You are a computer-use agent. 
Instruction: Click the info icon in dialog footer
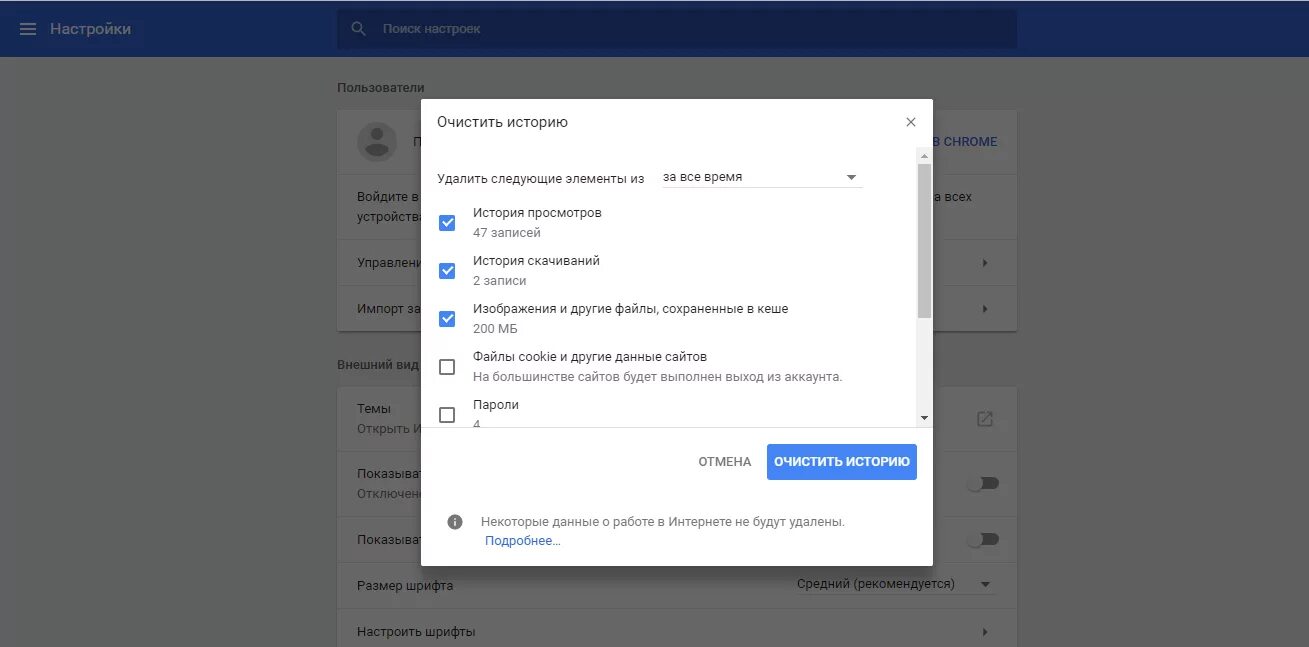[x=455, y=522]
